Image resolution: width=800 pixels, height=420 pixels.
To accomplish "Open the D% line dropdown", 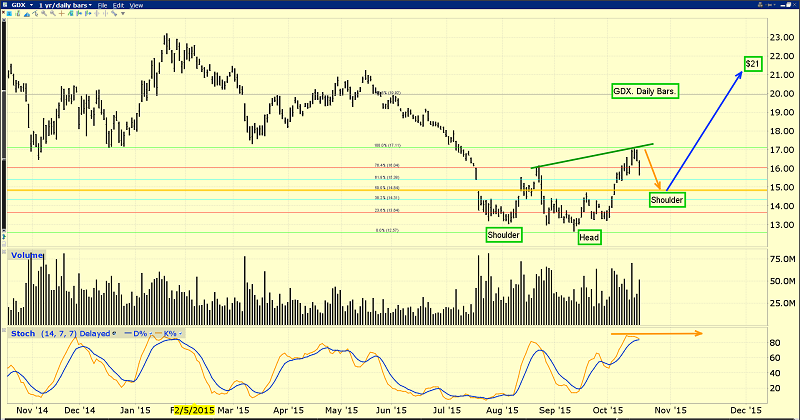I will 151,332.
